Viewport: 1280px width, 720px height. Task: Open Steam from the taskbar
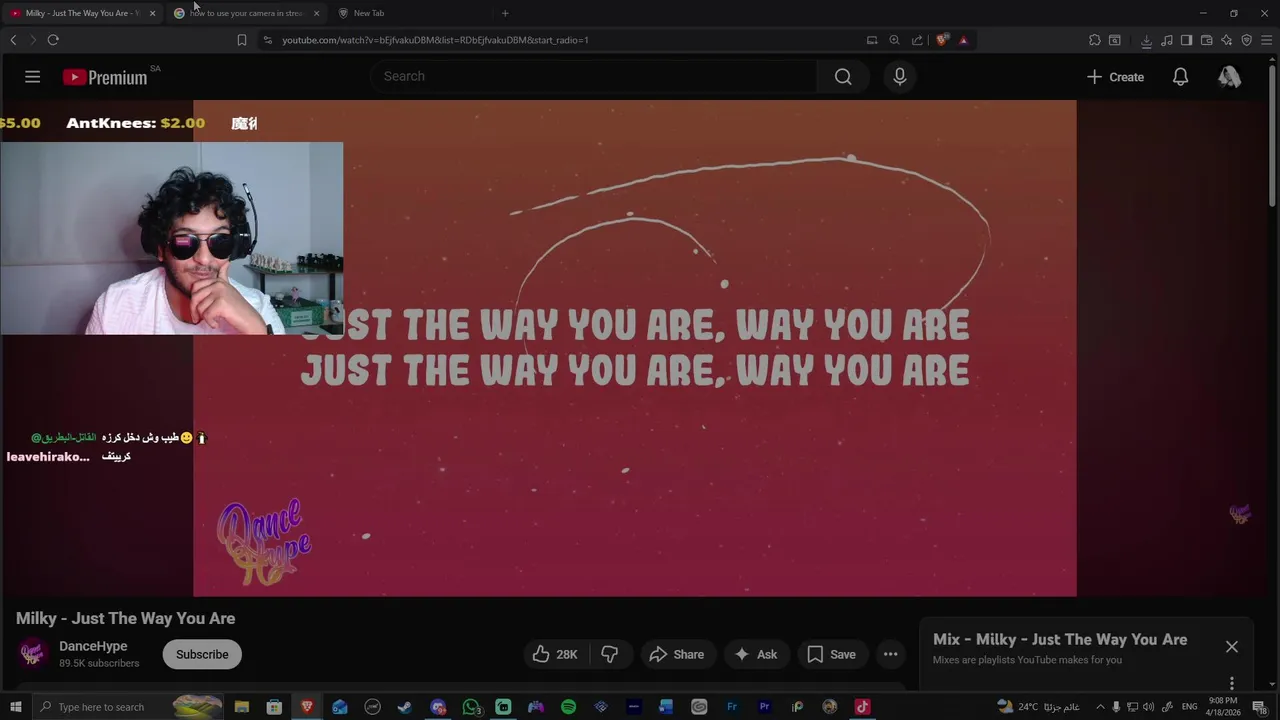[x=405, y=707]
